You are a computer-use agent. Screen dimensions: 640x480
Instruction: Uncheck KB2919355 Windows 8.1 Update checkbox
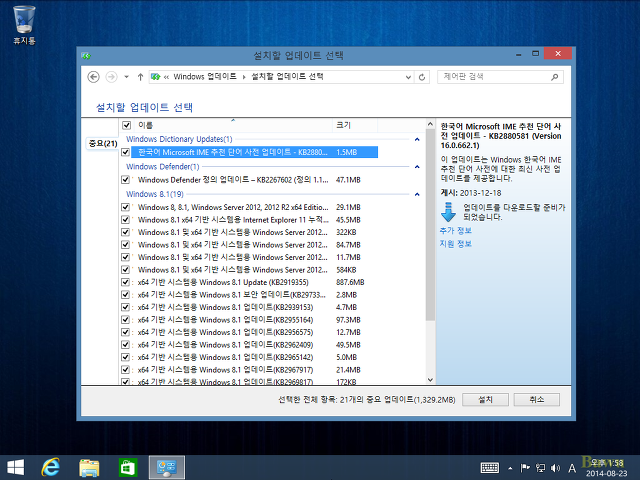pyautogui.click(x=125, y=282)
